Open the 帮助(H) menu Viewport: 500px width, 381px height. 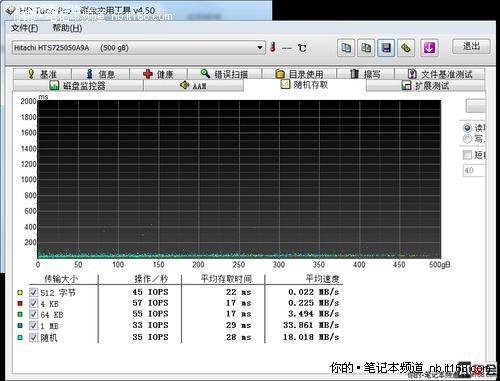(x=67, y=28)
